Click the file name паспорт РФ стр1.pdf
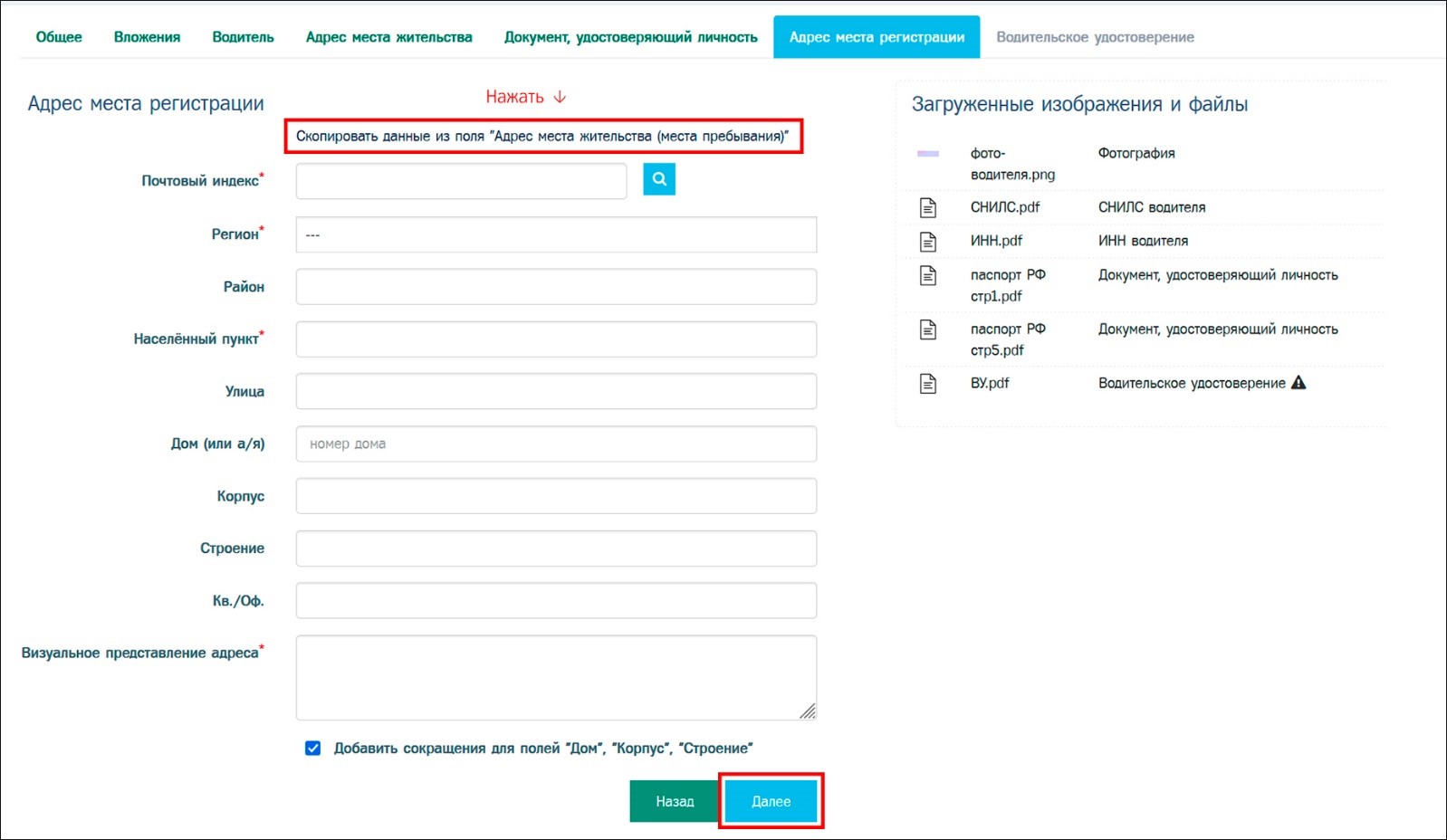1447x840 pixels. pos(1008,285)
